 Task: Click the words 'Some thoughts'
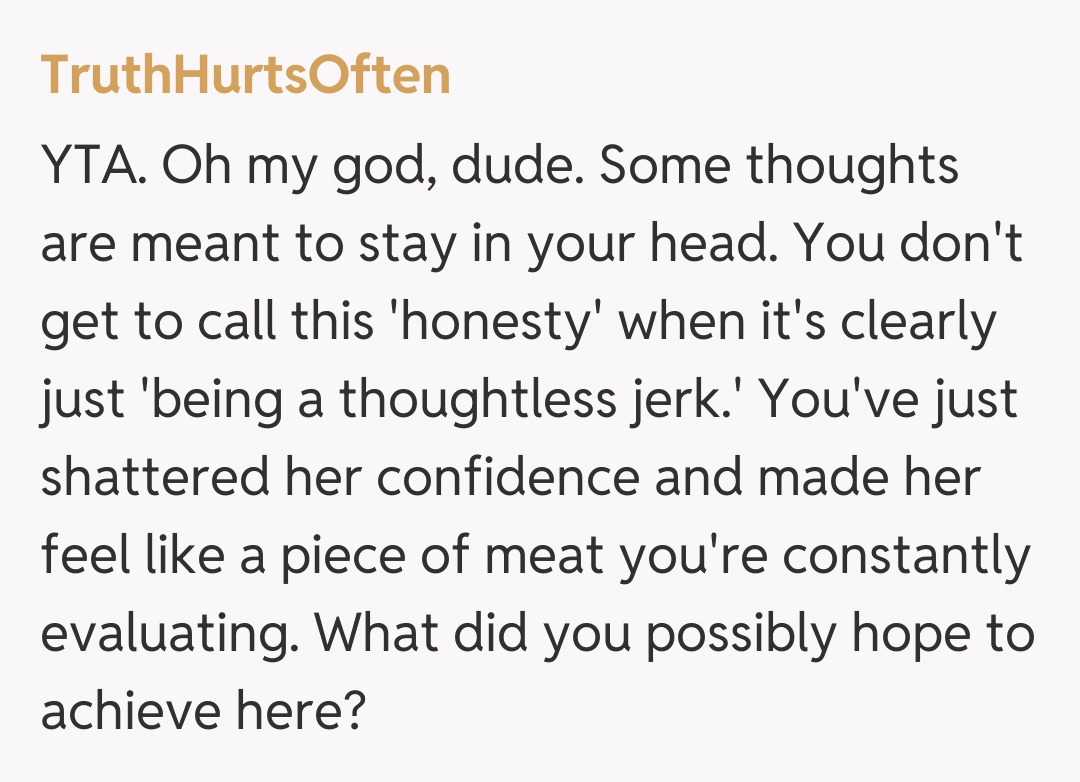(x=779, y=167)
